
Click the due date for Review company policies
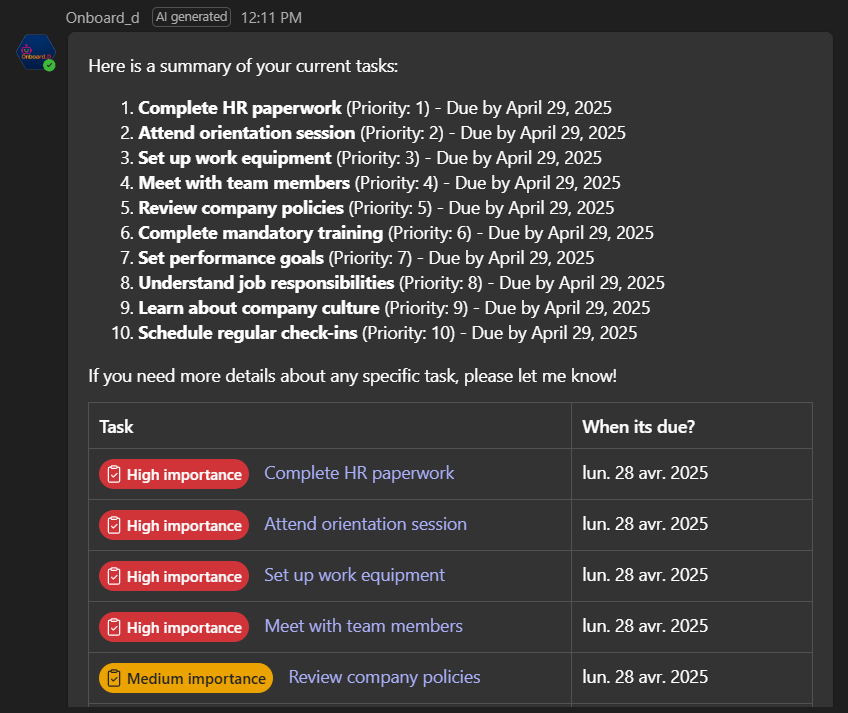pyautogui.click(x=645, y=677)
